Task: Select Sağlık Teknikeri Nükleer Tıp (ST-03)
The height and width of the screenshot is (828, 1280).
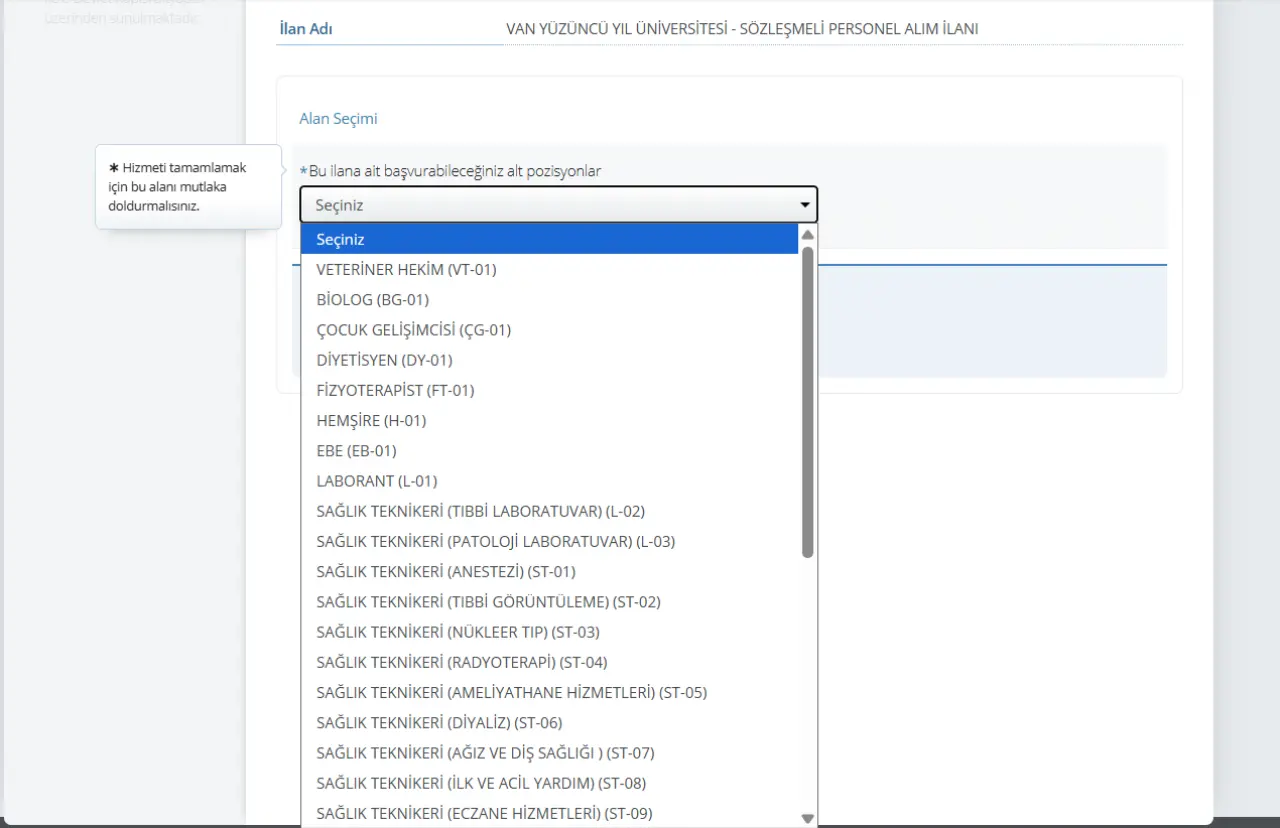Action: 457,632
